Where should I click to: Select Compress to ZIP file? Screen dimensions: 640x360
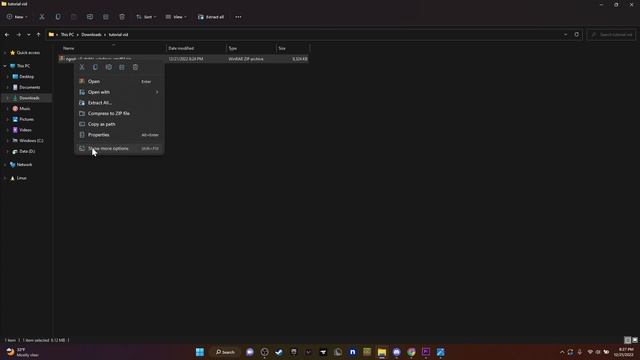[x=119, y=113]
